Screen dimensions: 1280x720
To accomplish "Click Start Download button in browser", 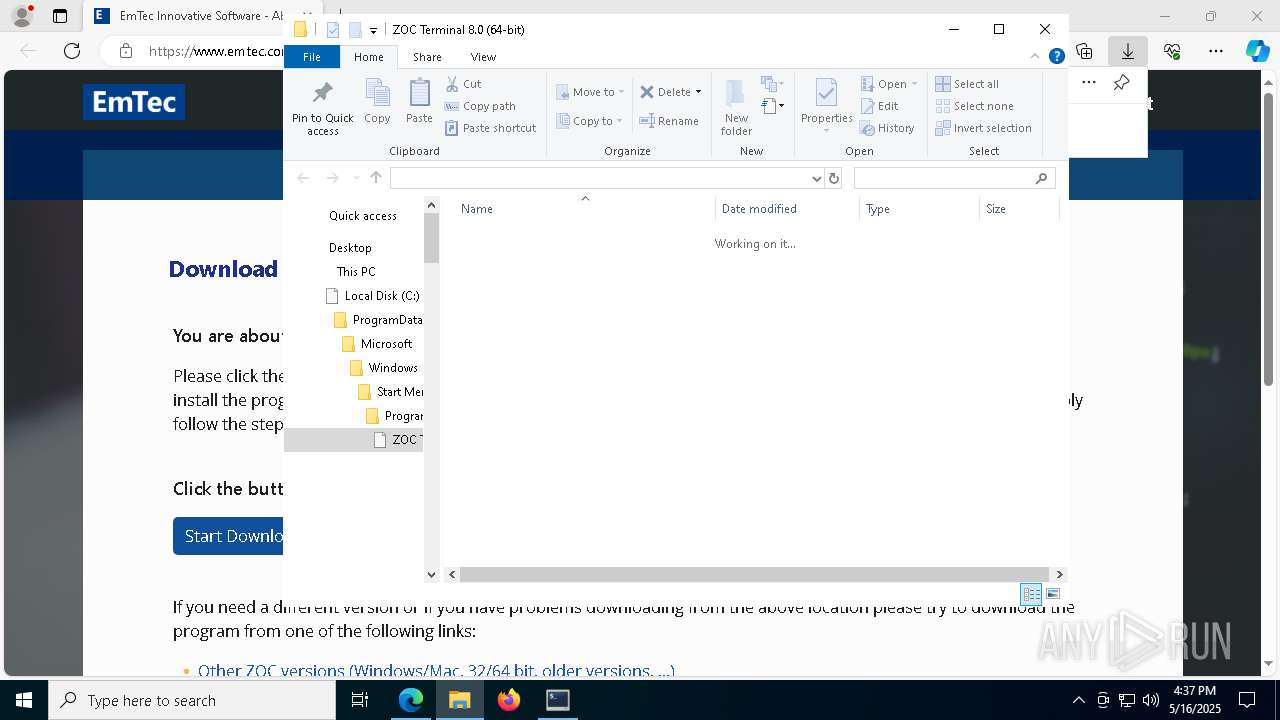I will point(228,536).
